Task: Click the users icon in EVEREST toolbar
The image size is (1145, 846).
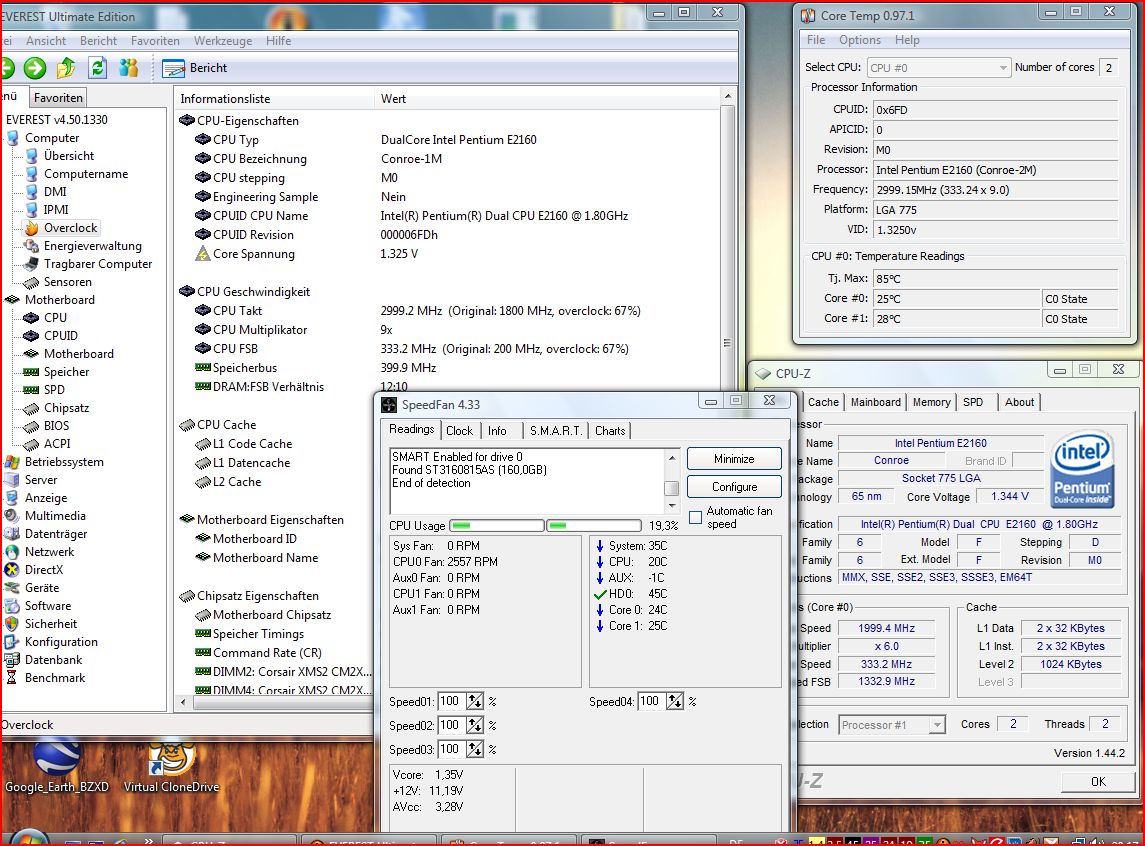Action: pyautogui.click(x=129, y=68)
